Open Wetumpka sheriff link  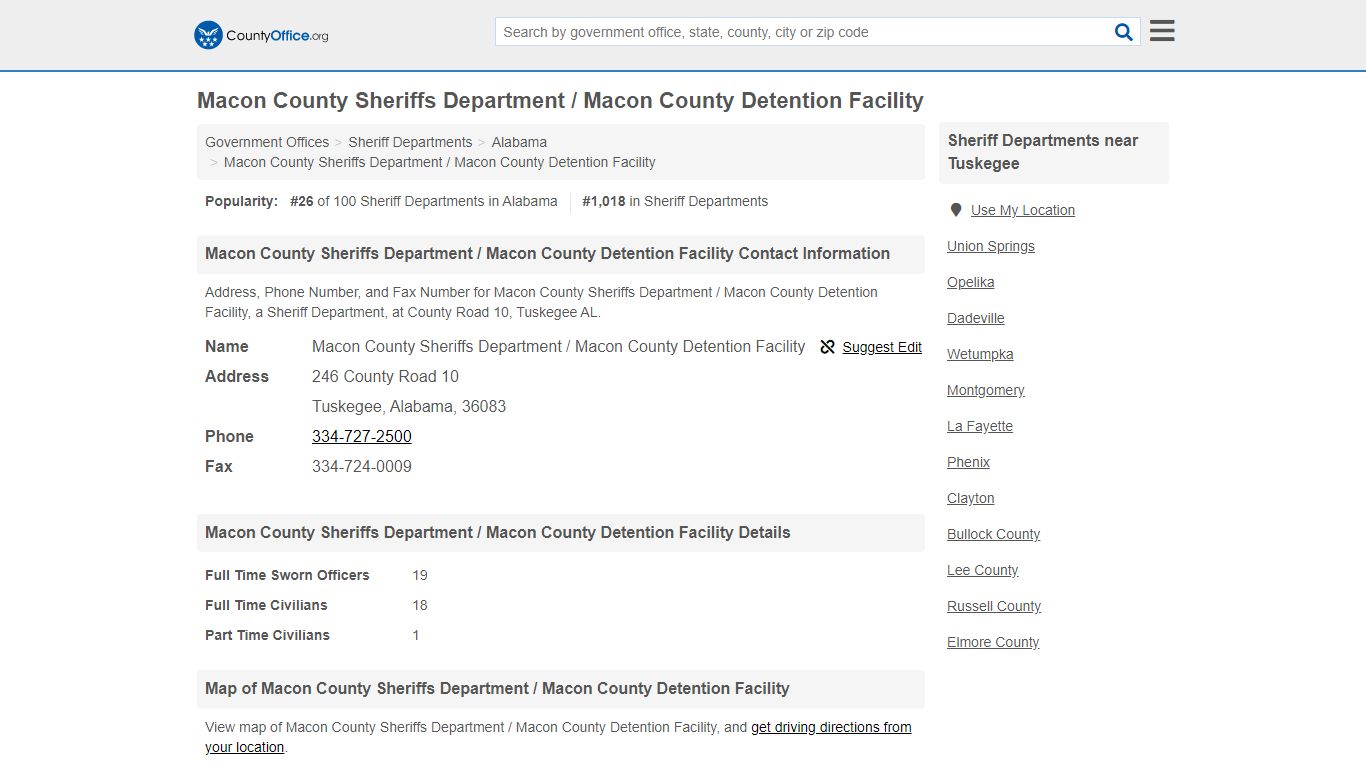pyautogui.click(x=980, y=354)
